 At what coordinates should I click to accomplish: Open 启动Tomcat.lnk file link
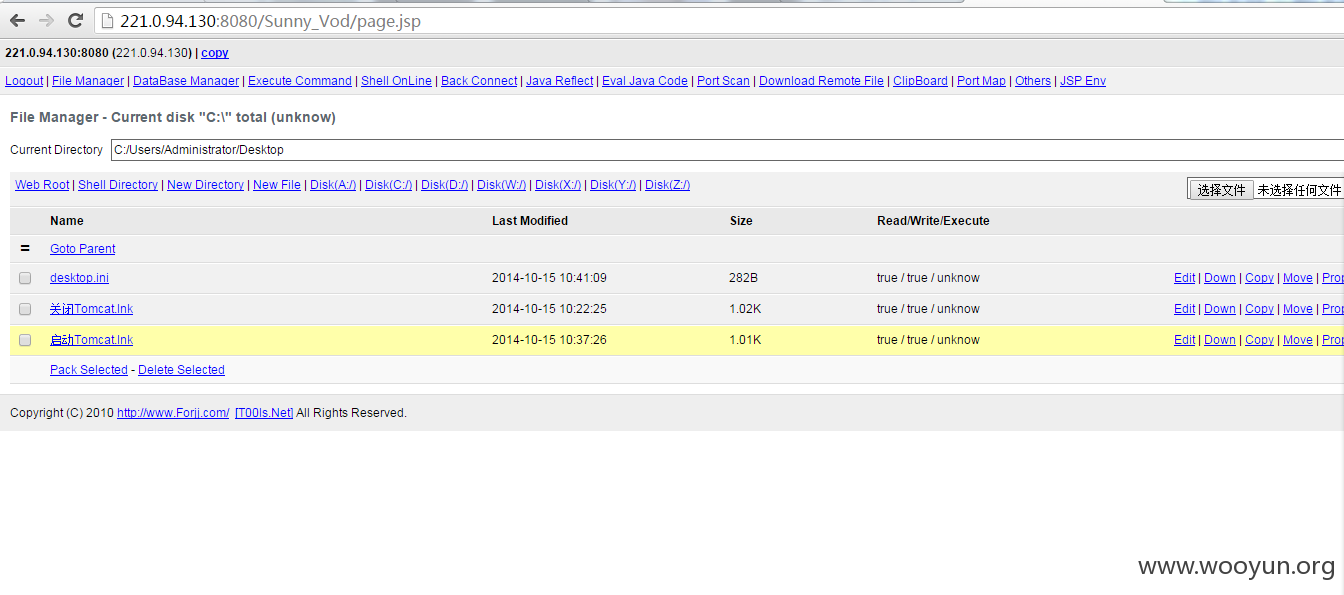tap(91, 340)
